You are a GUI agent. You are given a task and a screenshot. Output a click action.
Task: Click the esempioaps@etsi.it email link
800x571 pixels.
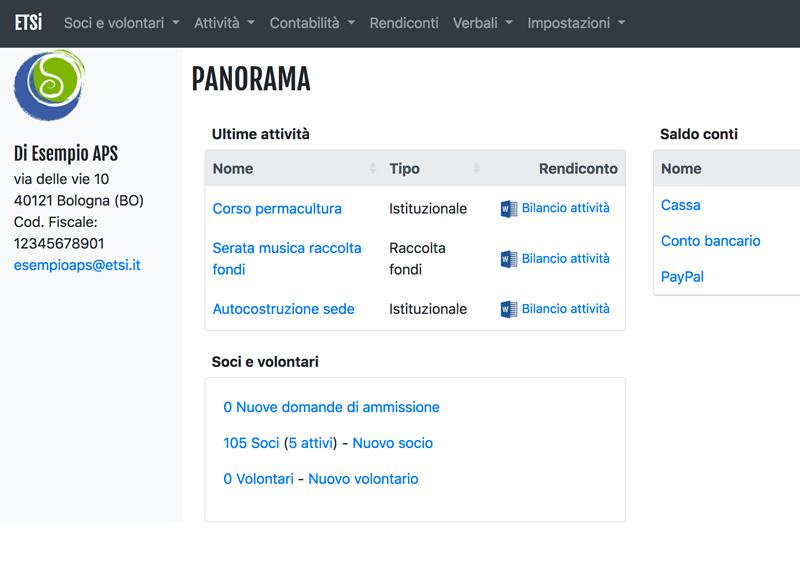[x=77, y=265]
